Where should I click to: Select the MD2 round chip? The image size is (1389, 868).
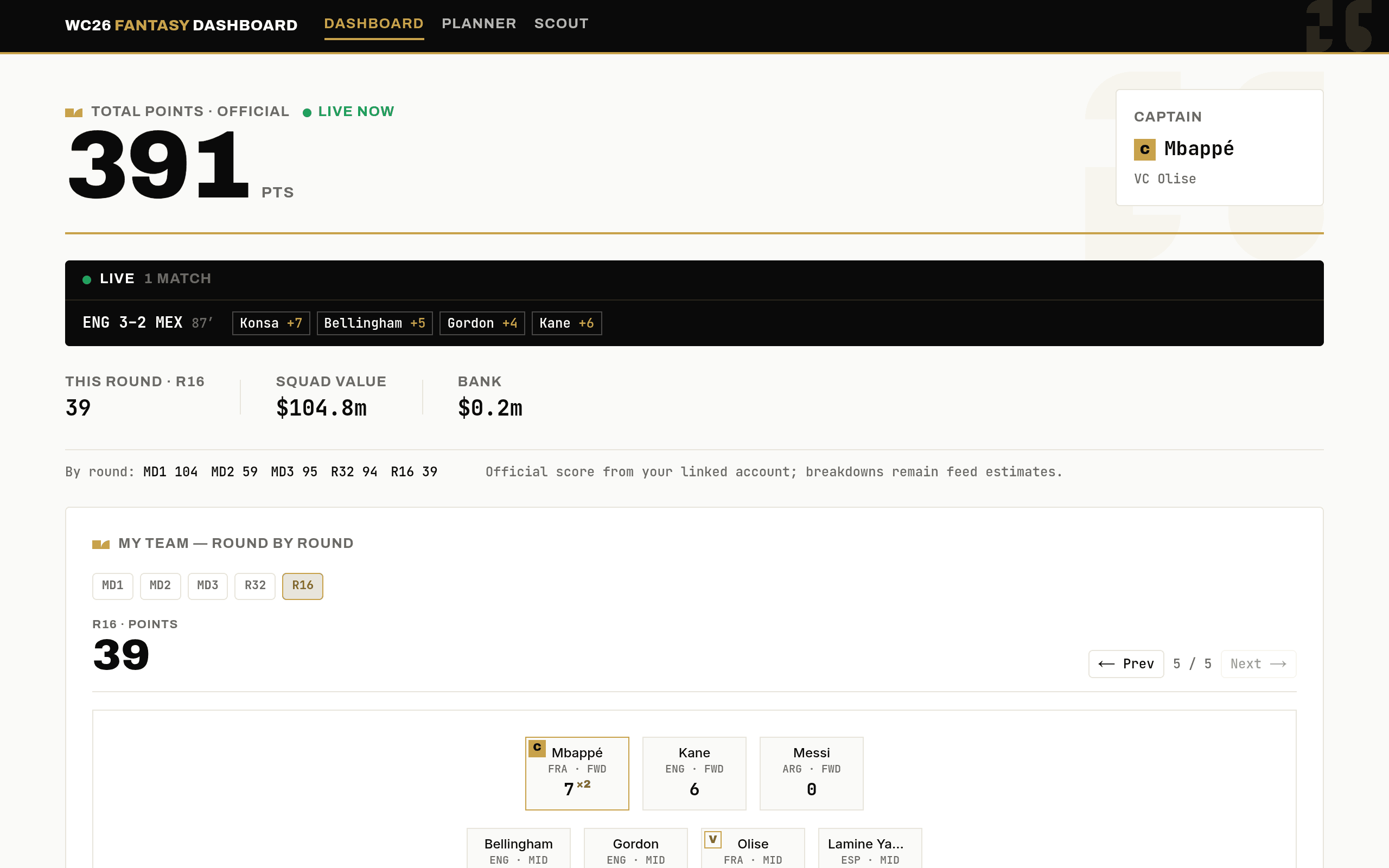point(160,585)
